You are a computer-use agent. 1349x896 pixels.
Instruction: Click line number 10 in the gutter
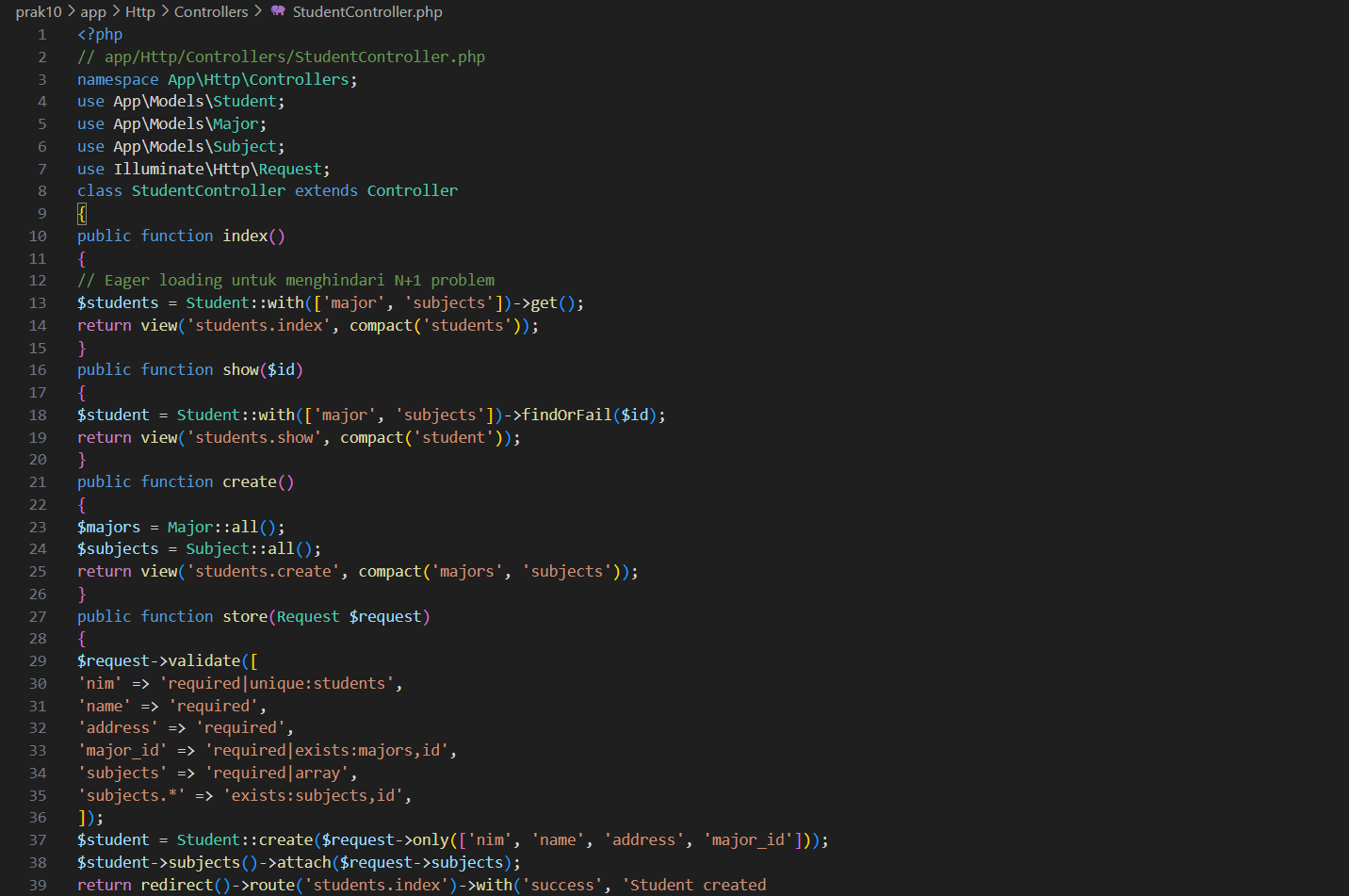pos(38,236)
